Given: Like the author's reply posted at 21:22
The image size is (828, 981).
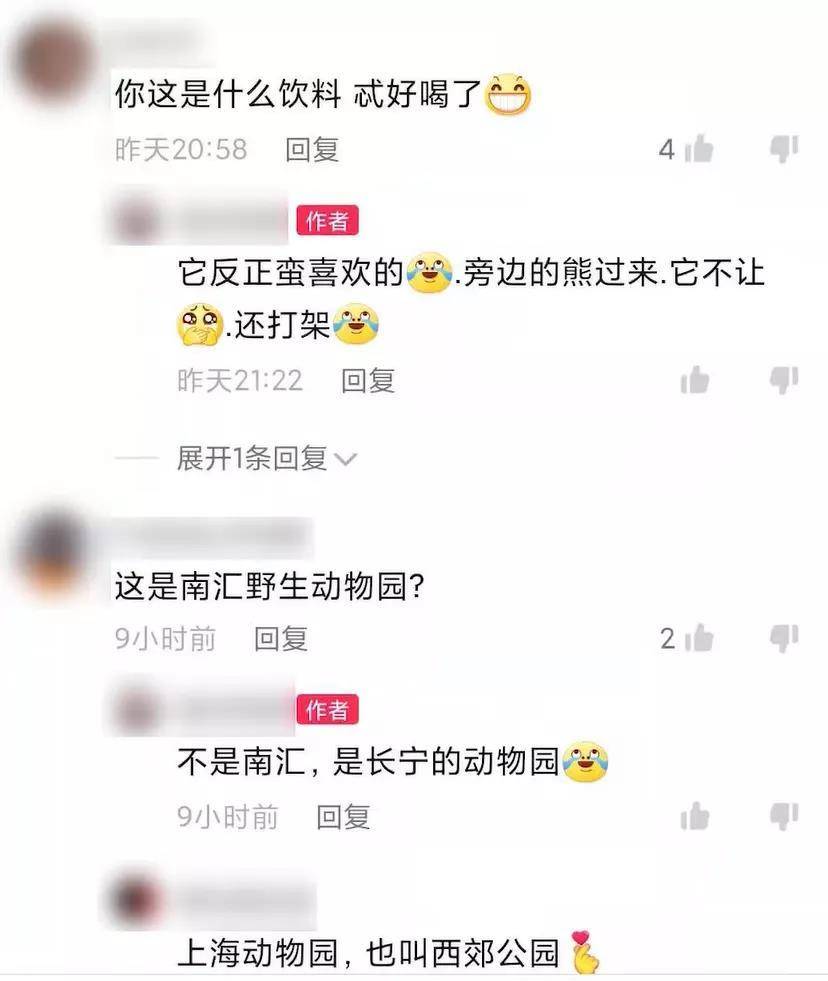Looking at the screenshot, I should tap(695, 380).
